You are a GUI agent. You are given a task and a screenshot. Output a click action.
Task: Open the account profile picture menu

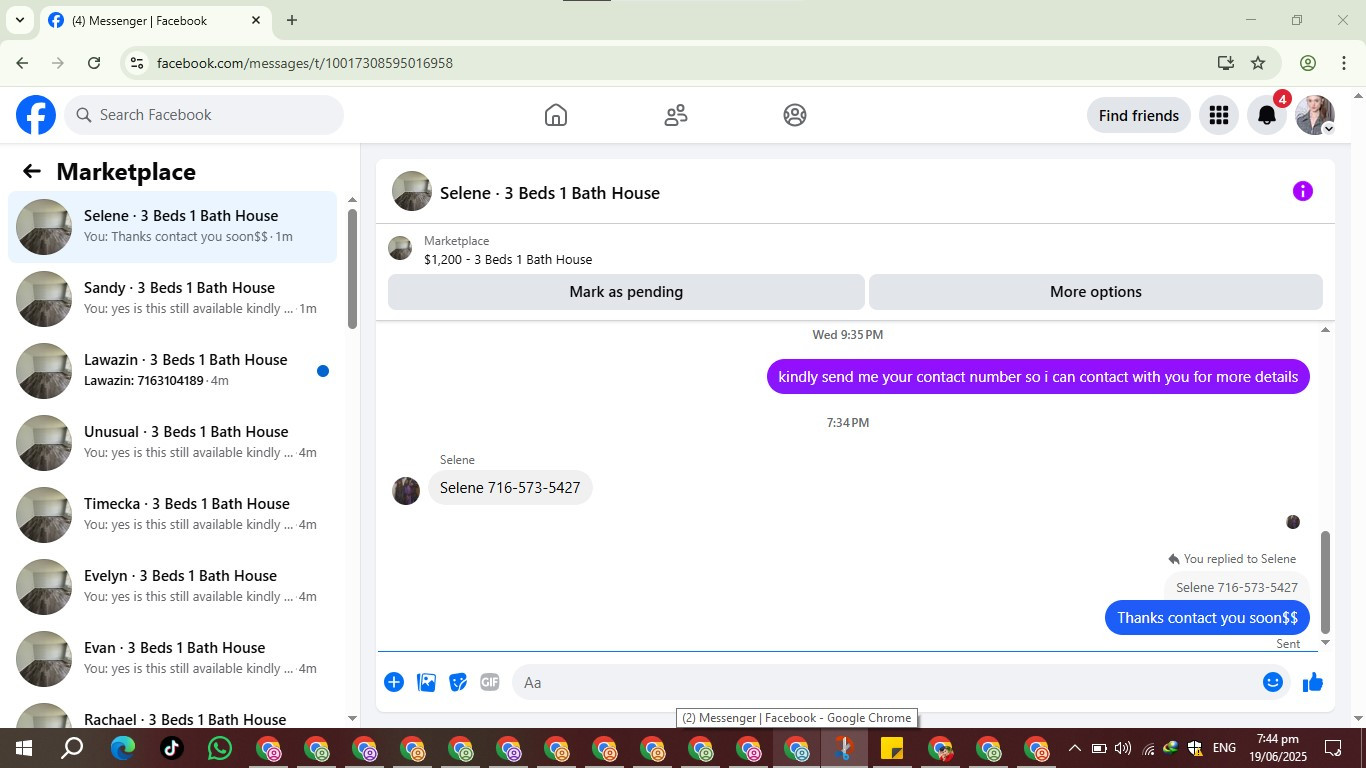coord(1315,115)
